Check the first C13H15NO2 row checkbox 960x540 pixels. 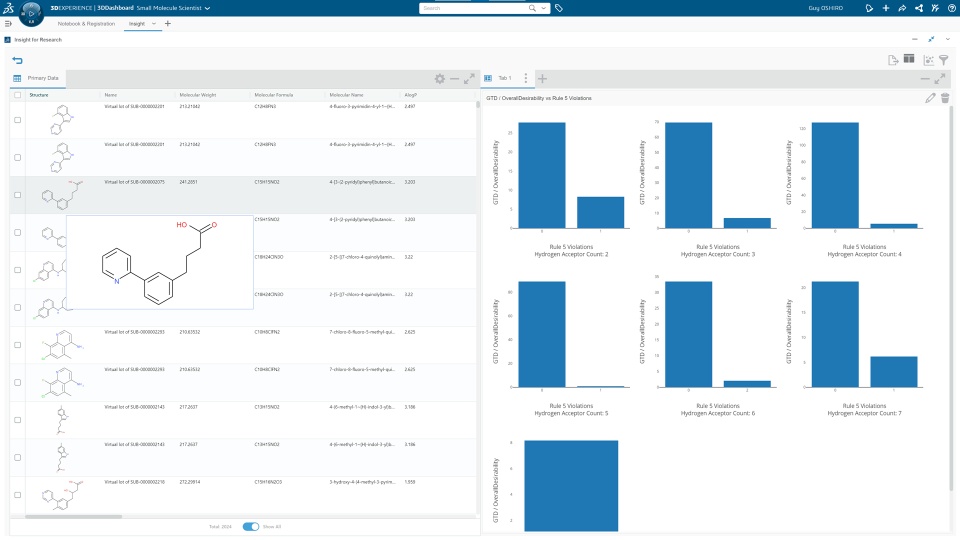pos(17,420)
